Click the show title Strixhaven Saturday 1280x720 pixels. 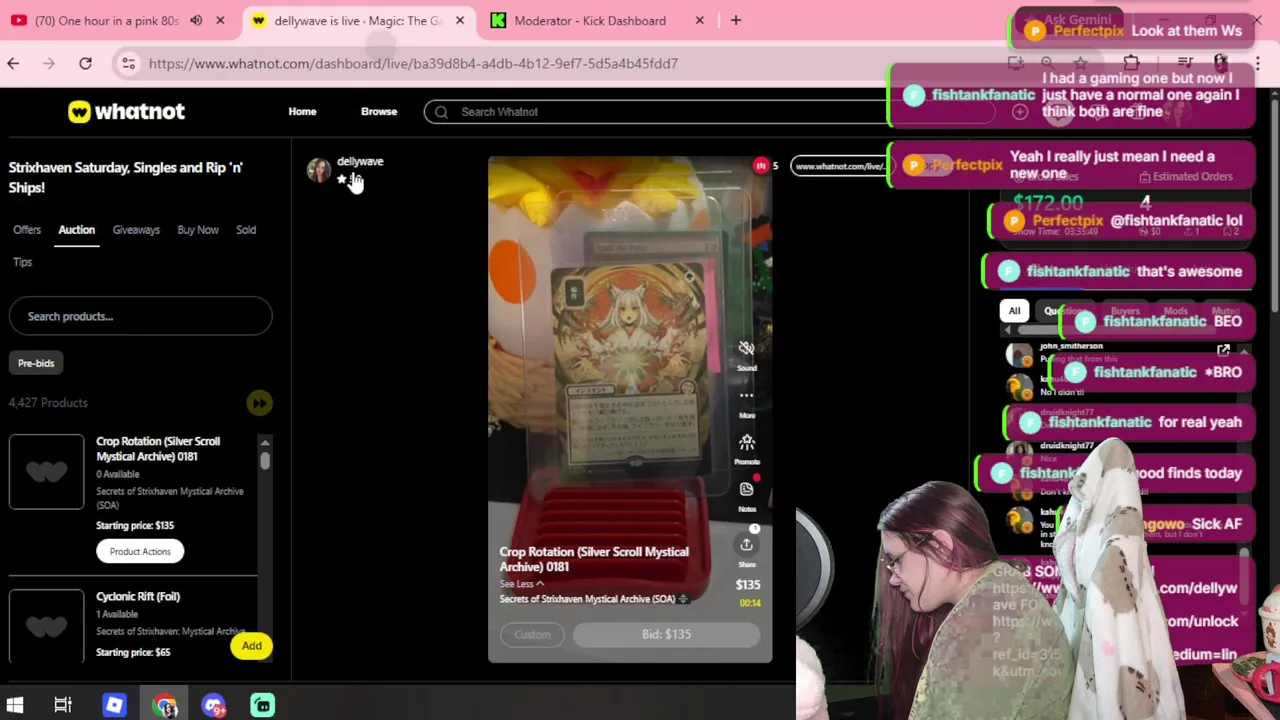(125, 177)
